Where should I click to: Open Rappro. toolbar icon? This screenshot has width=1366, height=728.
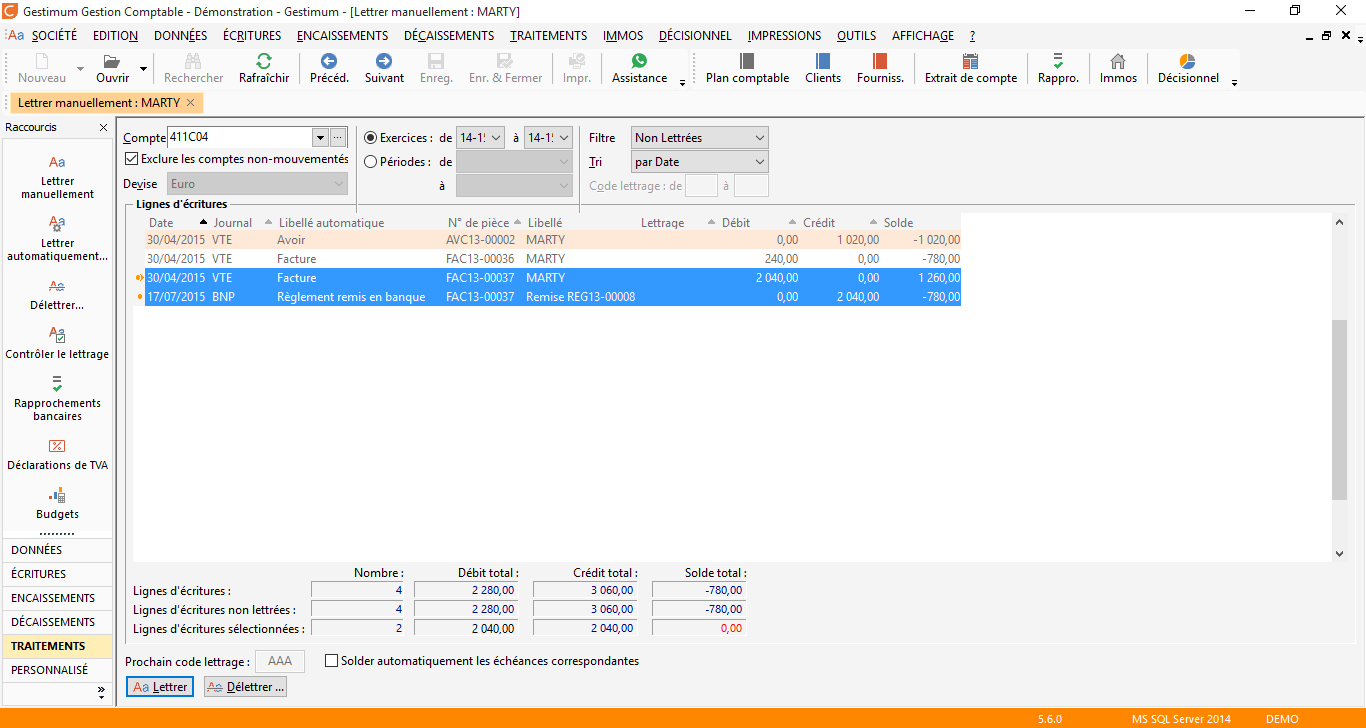[x=1058, y=62]
